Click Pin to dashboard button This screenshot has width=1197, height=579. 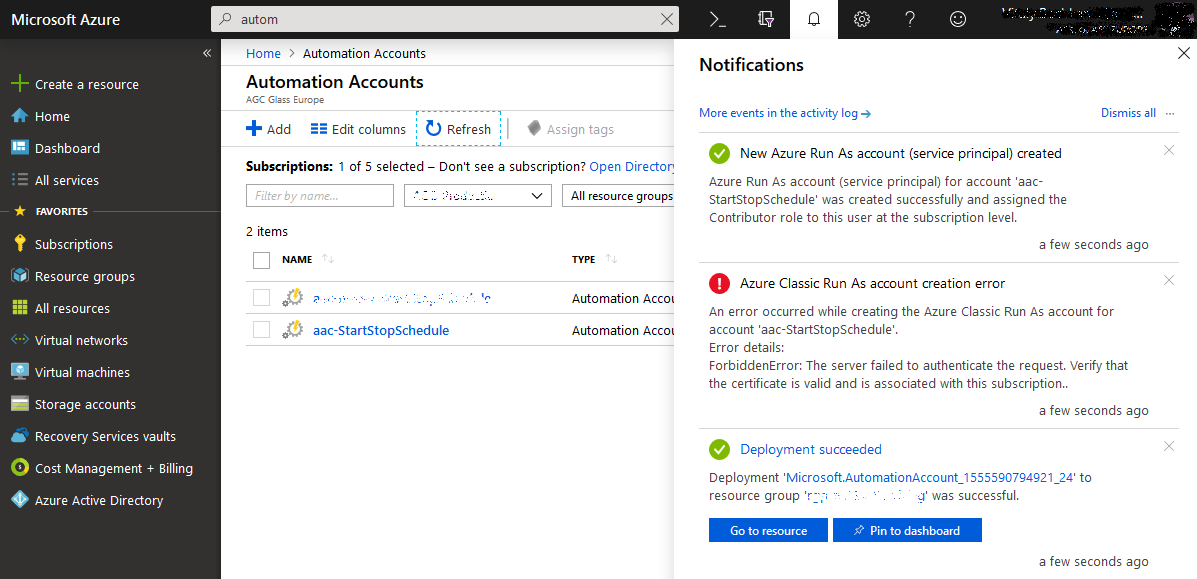(907, 530)
